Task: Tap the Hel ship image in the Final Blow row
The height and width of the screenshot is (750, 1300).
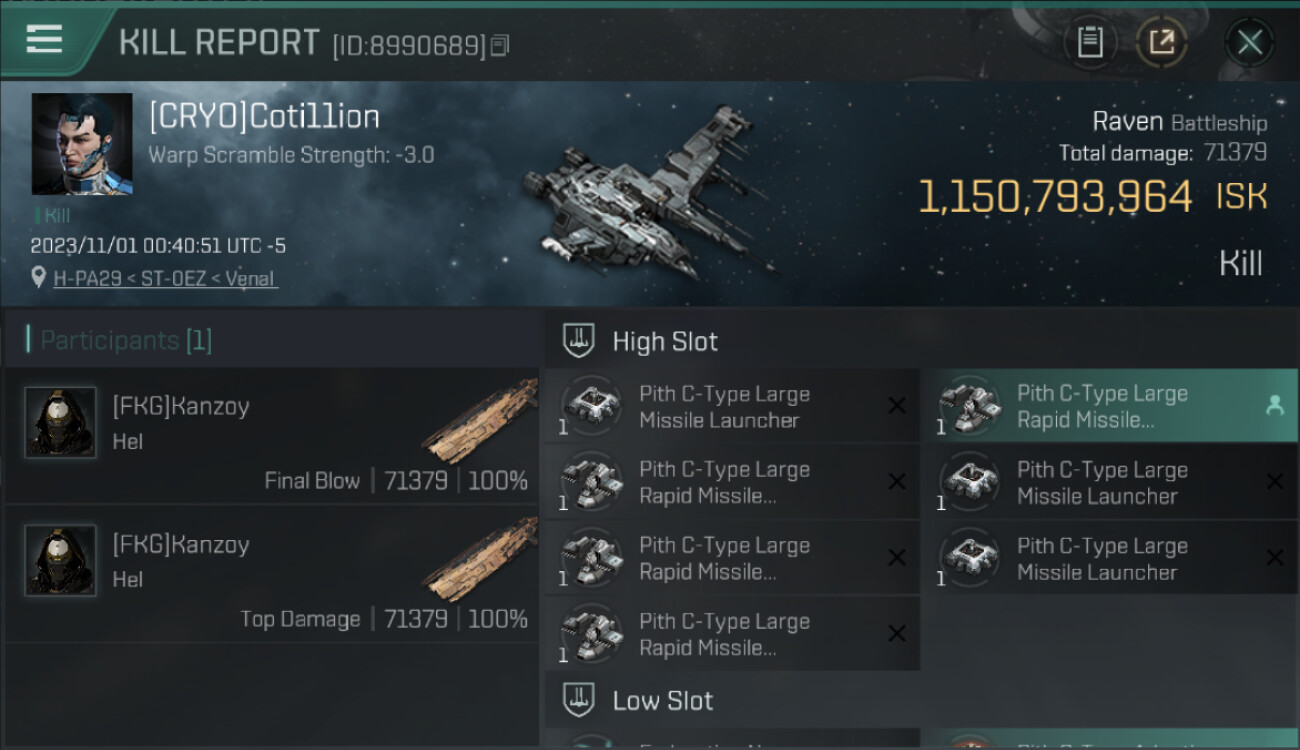Action: coord(480,420)
